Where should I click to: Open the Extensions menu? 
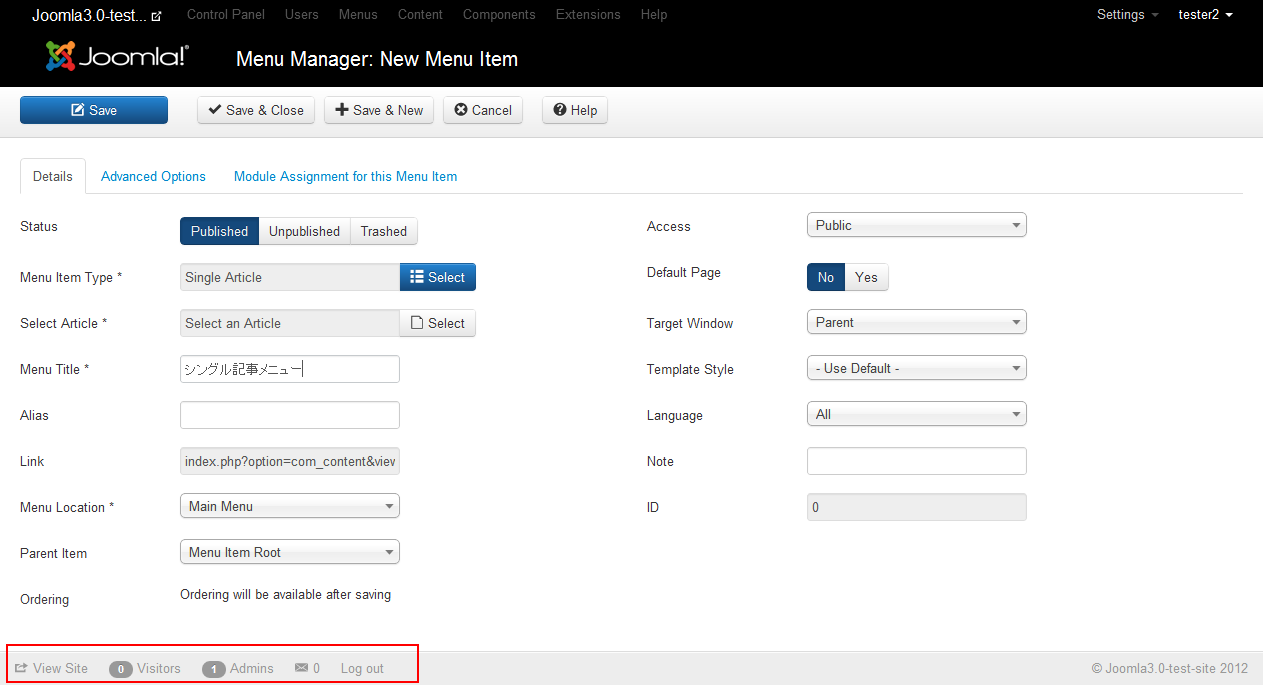588,15
